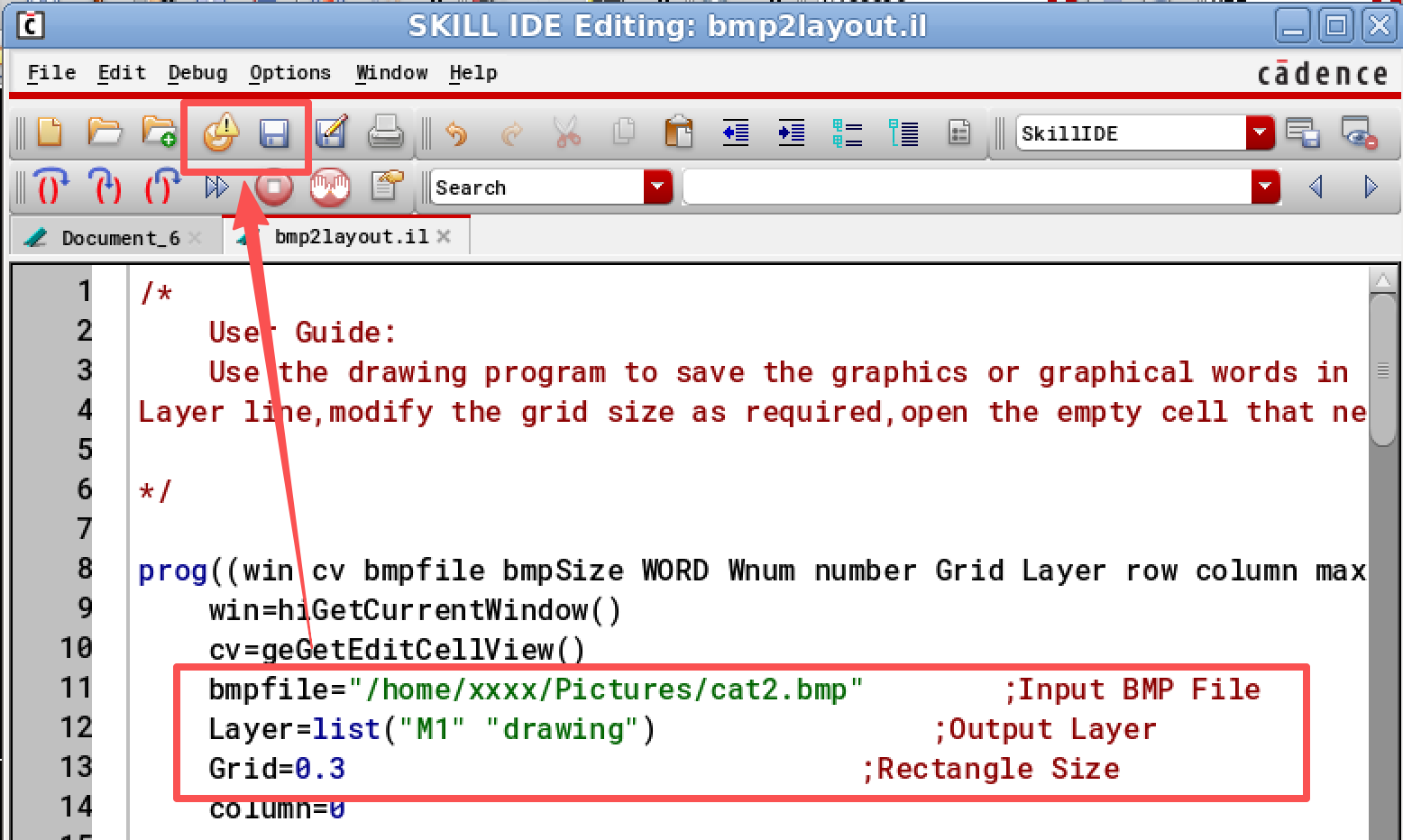This screenshot has height=840, width=1403.
Task: Click the delete workspace icon
Action: point(1359,133)
